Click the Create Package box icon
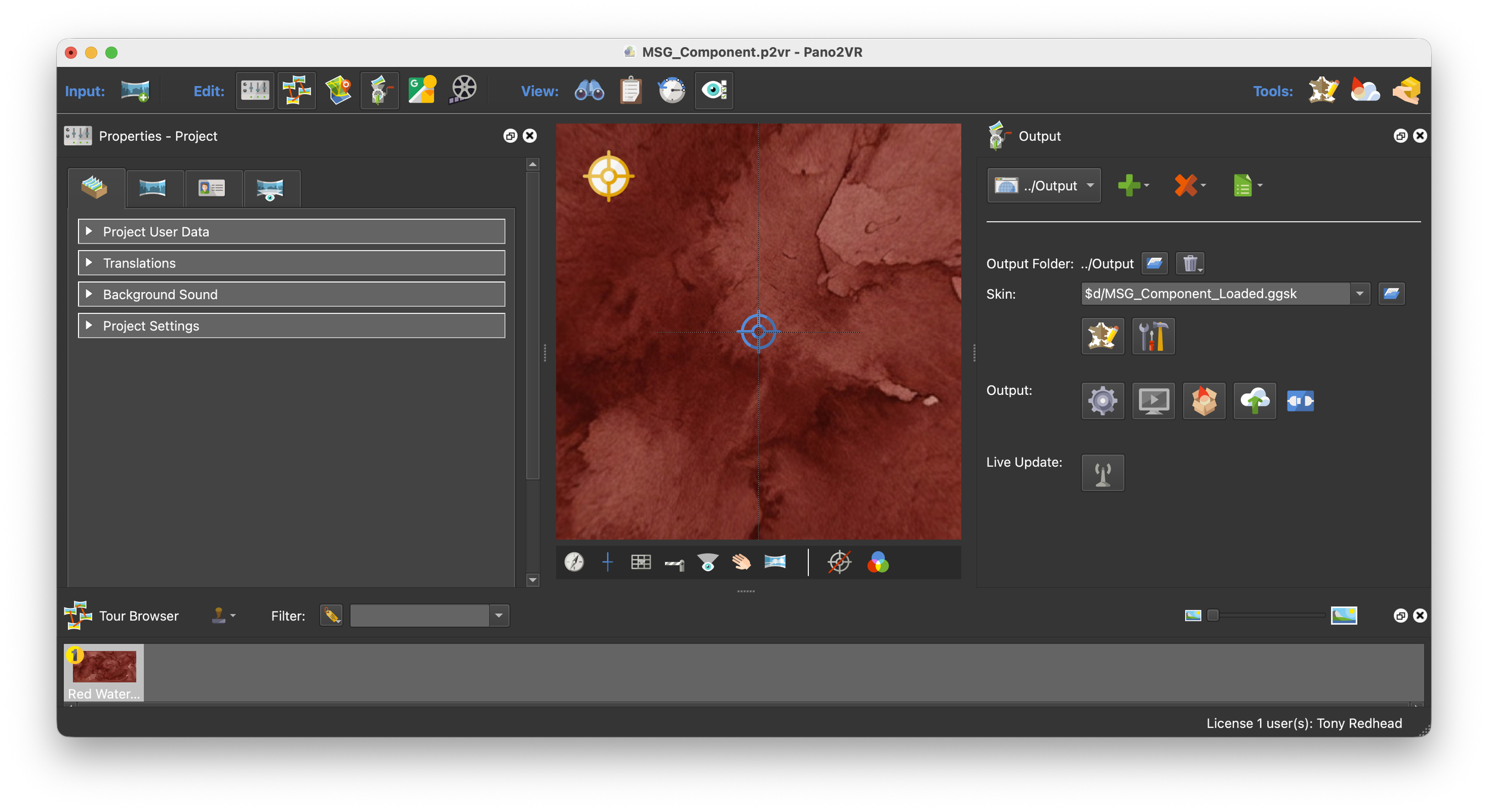 coord(1204,401)
